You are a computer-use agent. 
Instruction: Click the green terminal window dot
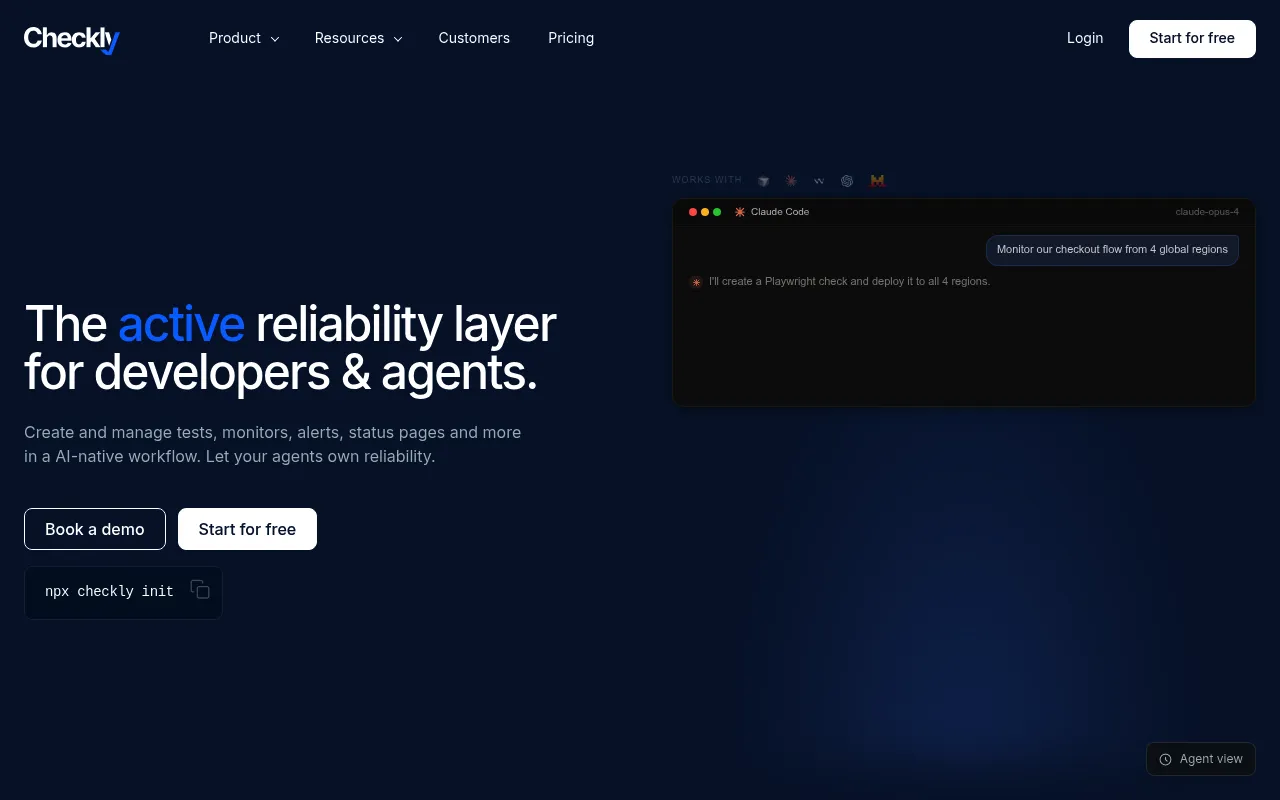pos(717,212)
